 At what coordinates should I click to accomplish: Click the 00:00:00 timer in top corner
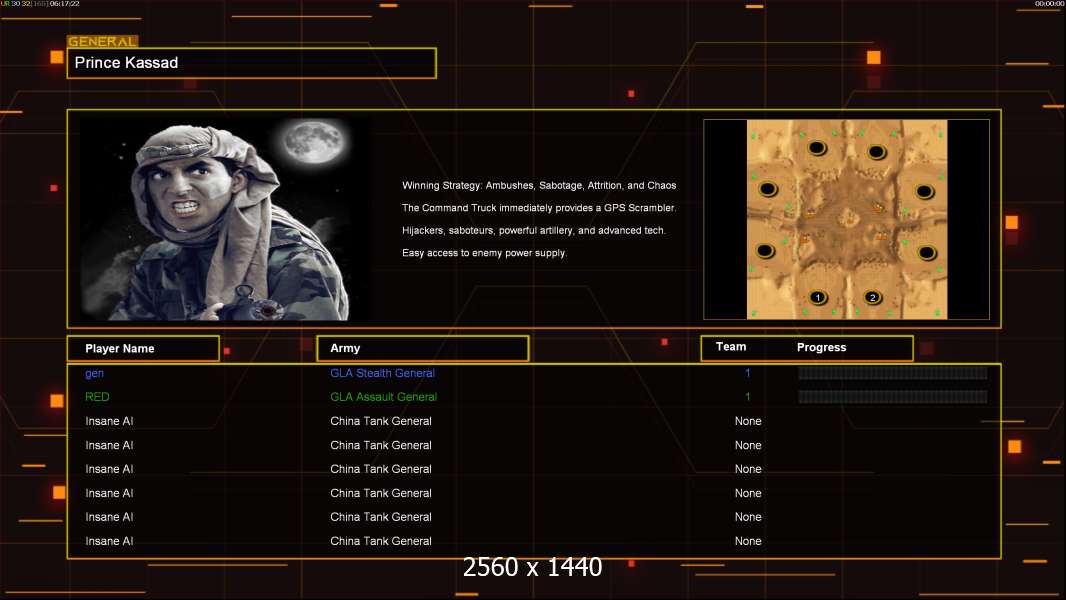pyautogui.click(x=1048, y=4)
